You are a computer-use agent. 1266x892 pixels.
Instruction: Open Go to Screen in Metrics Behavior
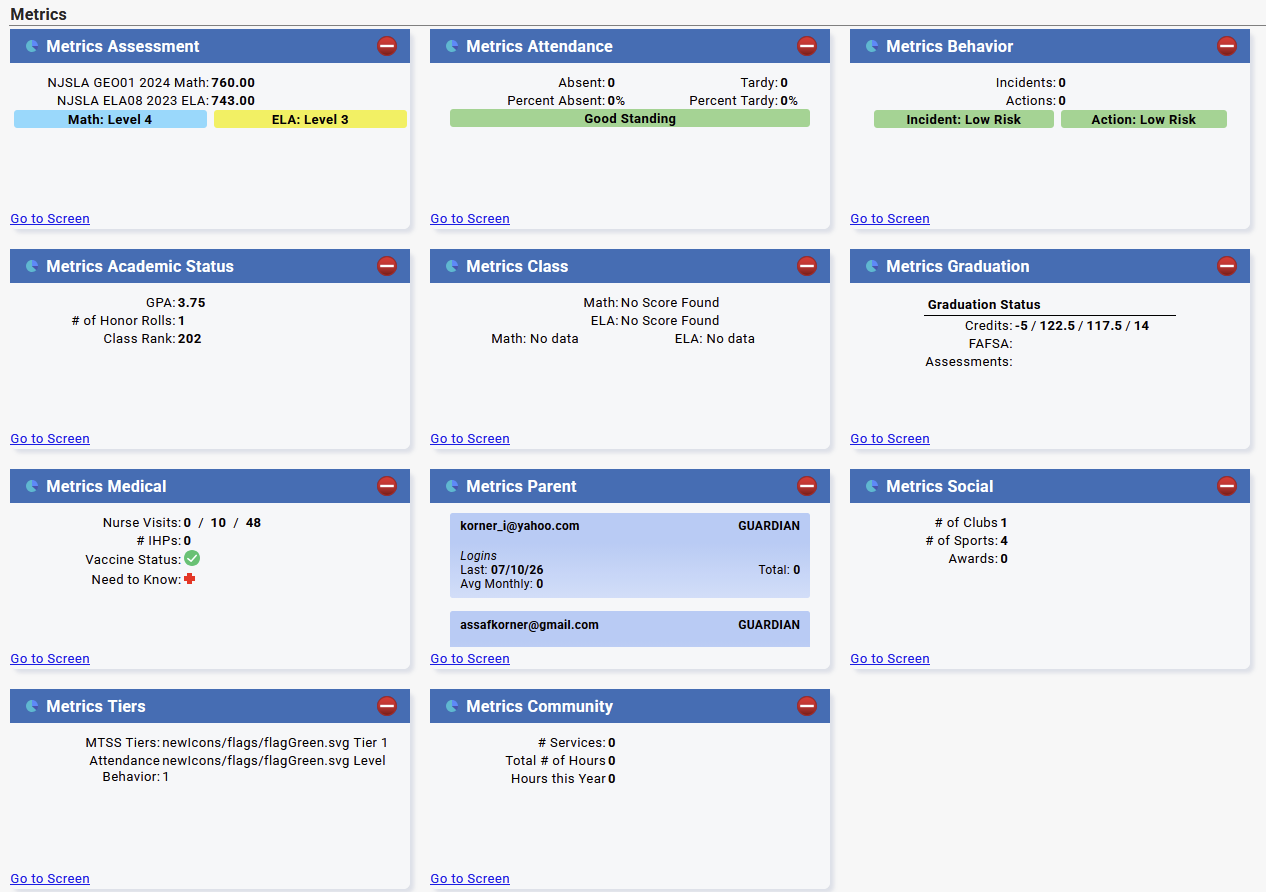pos(890,219)
